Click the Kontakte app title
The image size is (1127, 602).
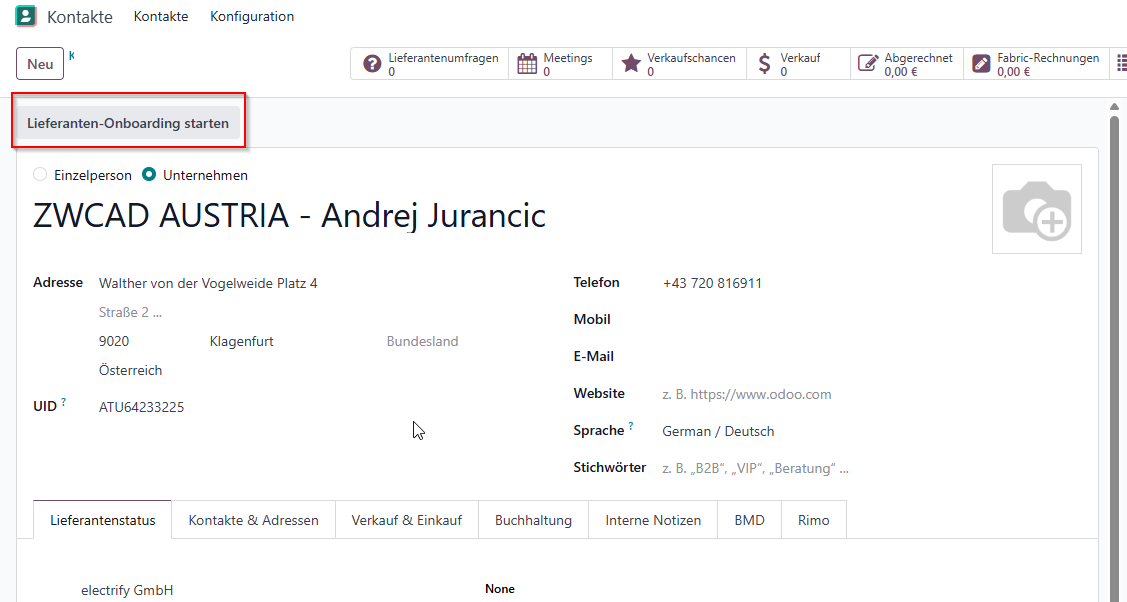coord(80,17)
